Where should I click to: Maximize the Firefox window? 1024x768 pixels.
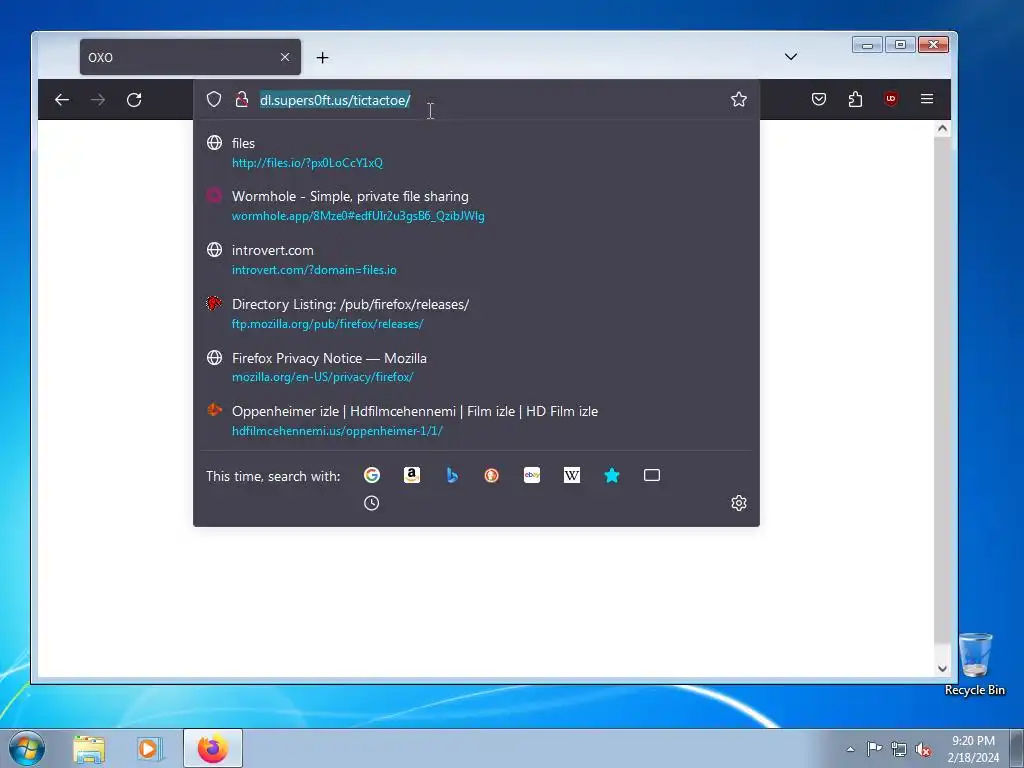[x=900, y=44]
